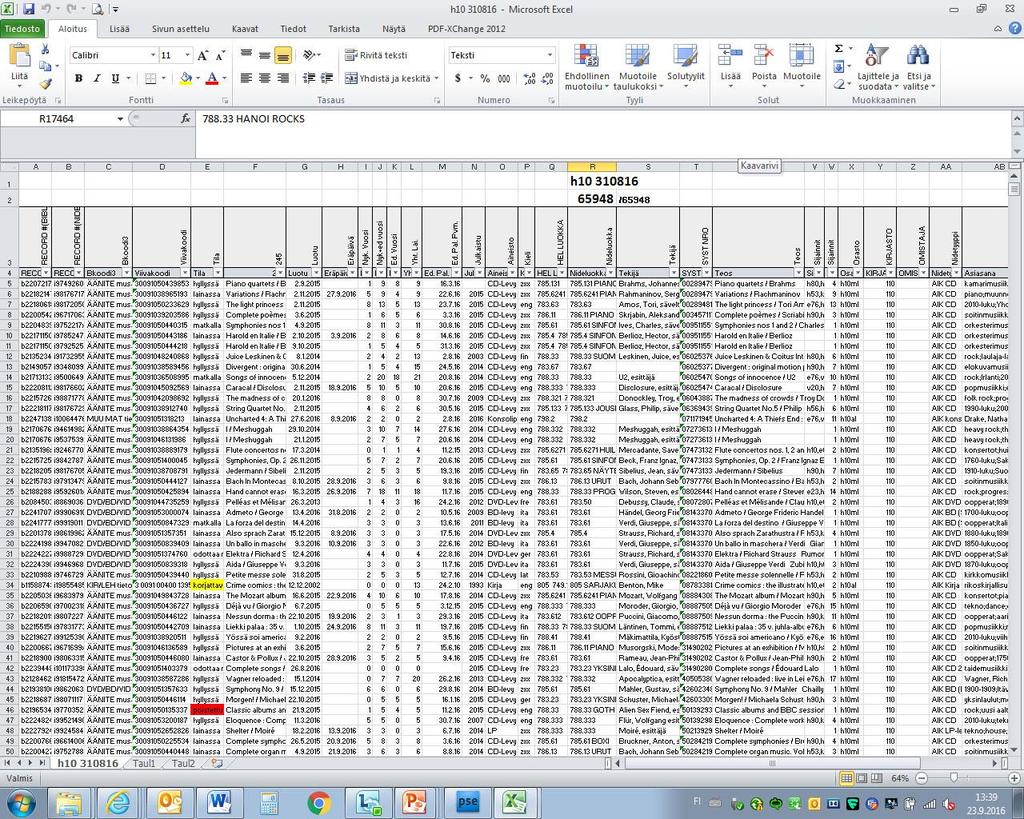
Task: Switch to the Sivun asettelu ribbon tab
Action: pyautogui.click(x=180, y=29)
